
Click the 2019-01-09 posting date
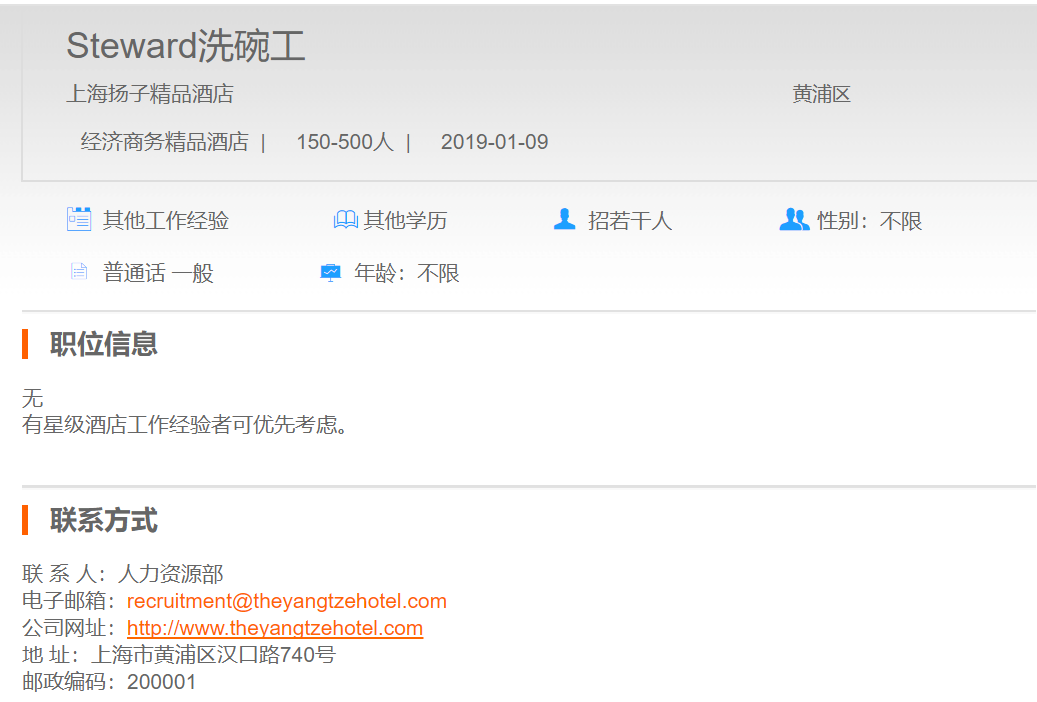click(494, 142)
